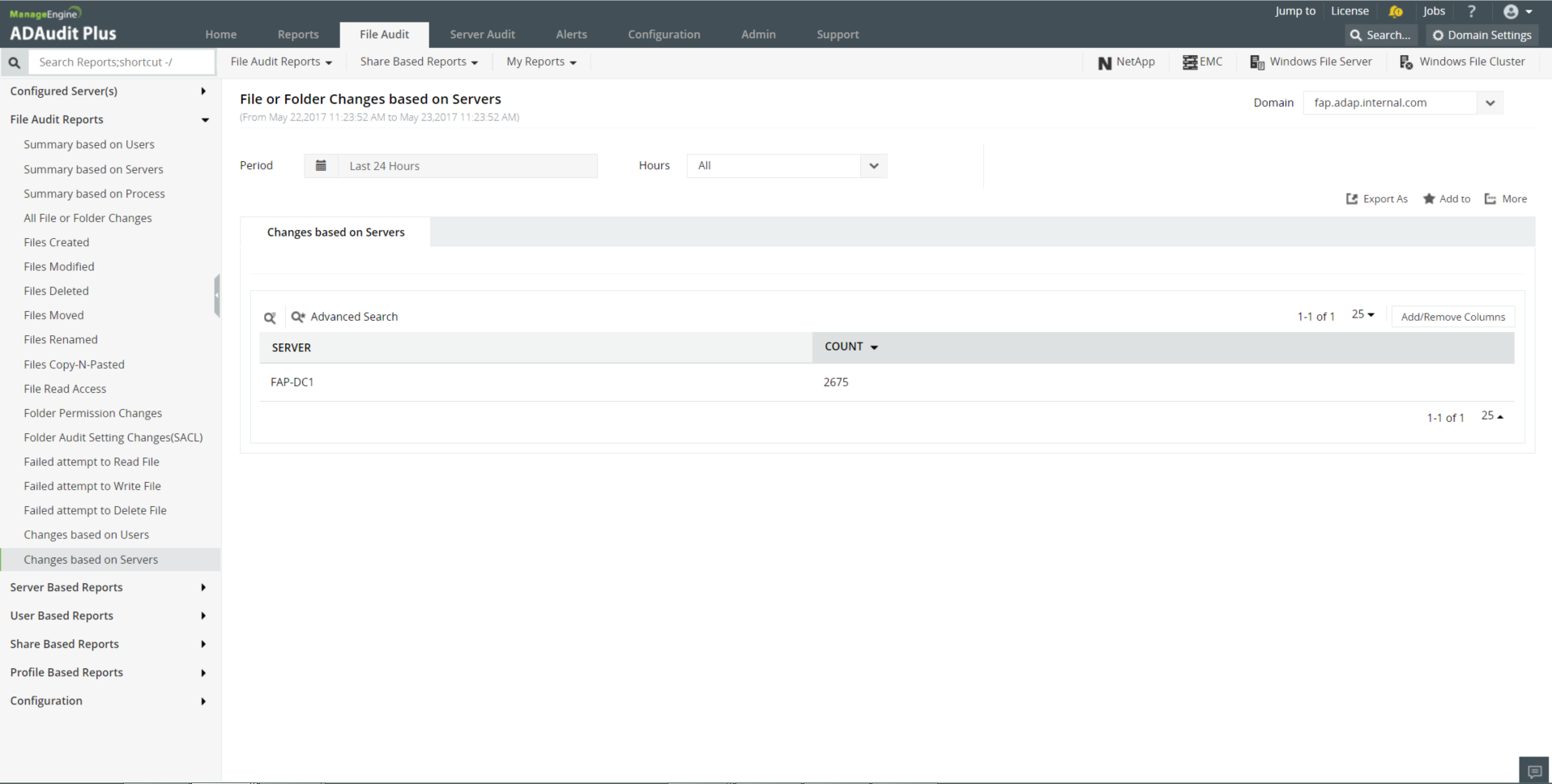Click Add/Remove Columns button
Image resolution: width=1552 pixels, height=784 pixels.
coord(1452,317)
